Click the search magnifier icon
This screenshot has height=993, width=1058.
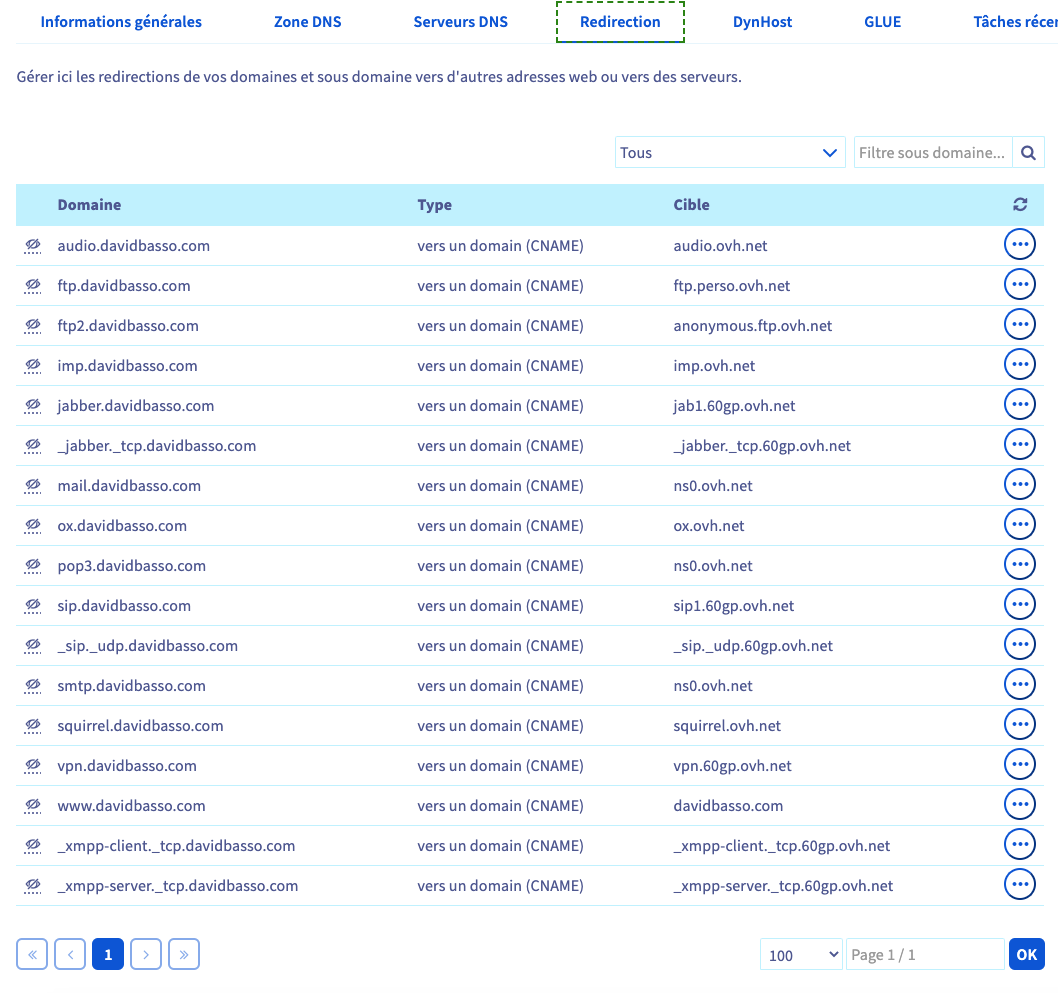[x=1028, y=153]
